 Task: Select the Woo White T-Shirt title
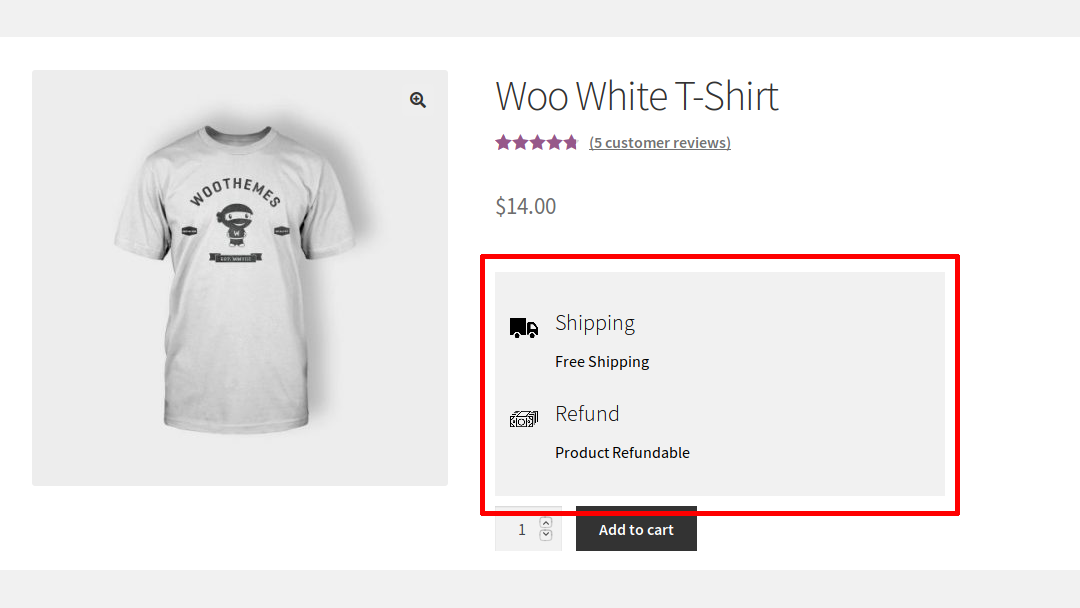(x=636, y=96)
